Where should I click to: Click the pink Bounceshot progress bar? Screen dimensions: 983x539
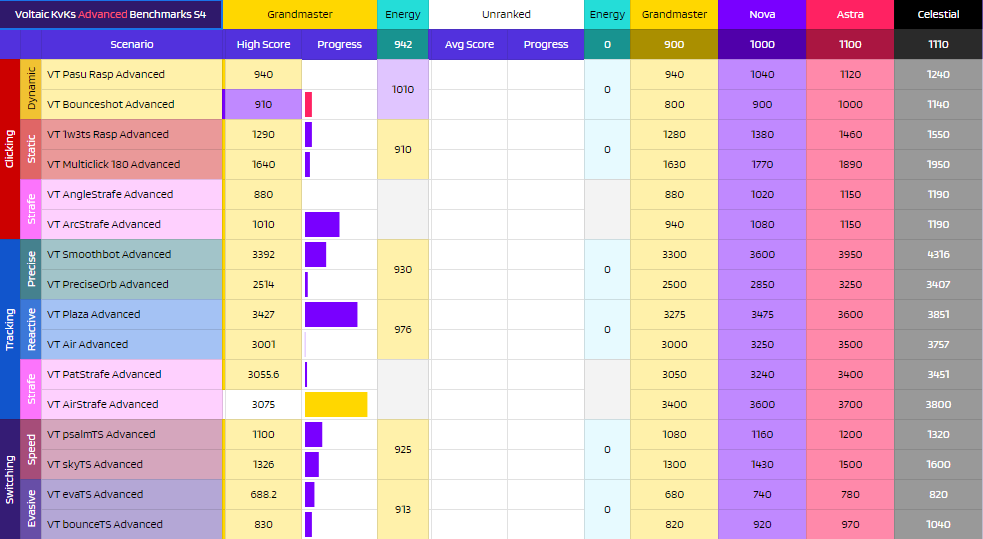coord(308,104)
